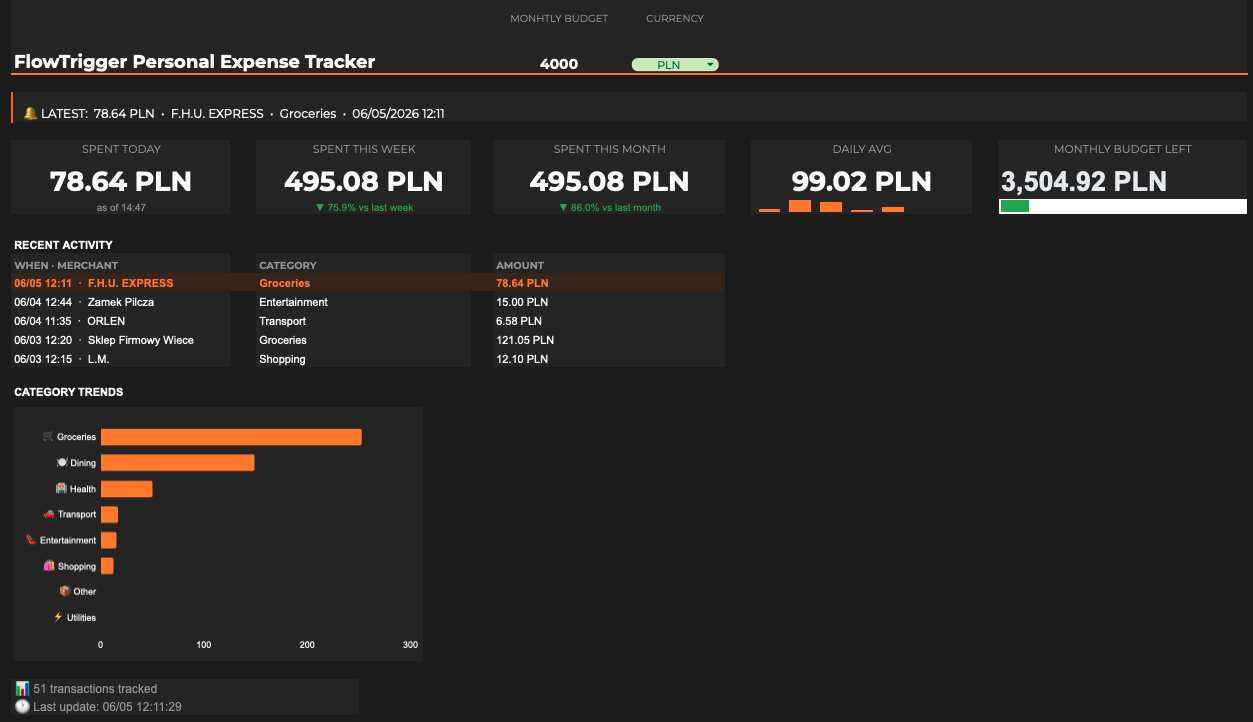Click the daily average mini bar chart

(x=832, y=206)
